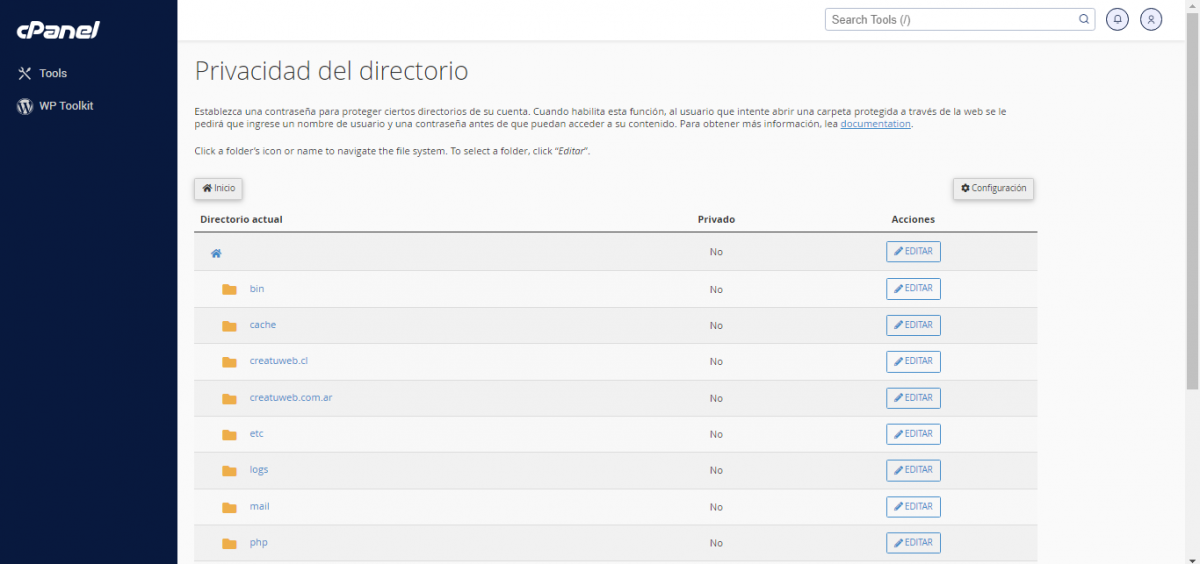Click EDITAR for the etc folder
Viewport: 1200px width, 564px height.
[913, 434]
